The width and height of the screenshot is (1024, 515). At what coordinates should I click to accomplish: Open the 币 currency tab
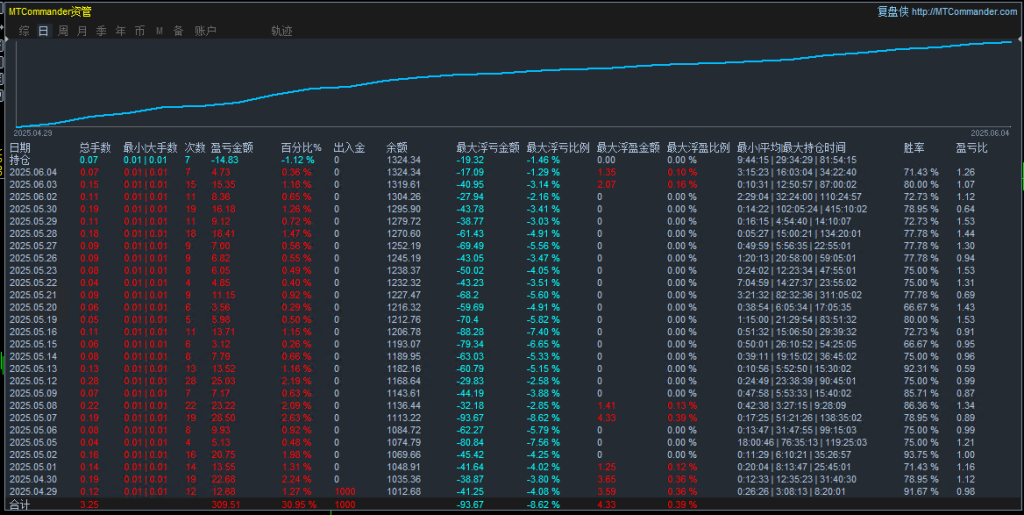point(139,31)
